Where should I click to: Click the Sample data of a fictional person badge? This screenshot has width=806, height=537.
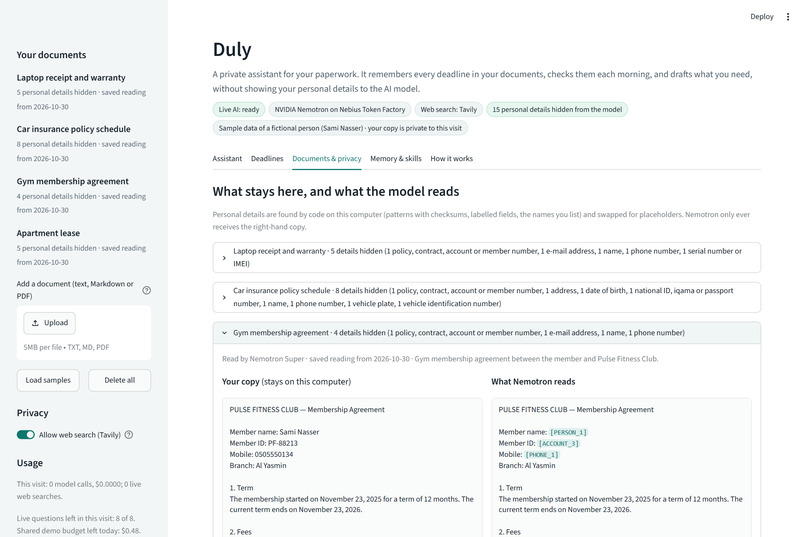click(340, 128)
